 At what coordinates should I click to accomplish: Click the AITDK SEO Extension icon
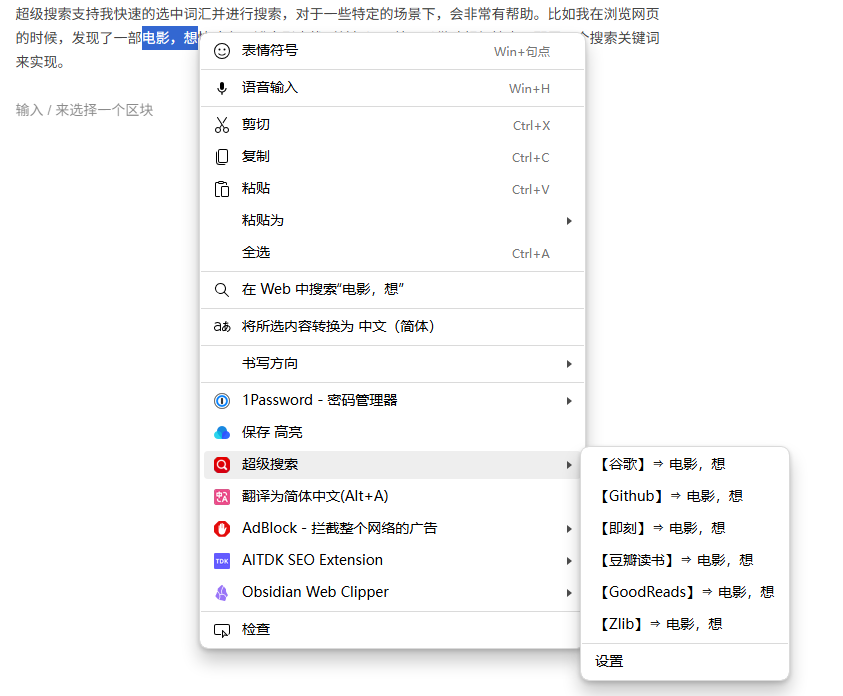tap(221, 560)
